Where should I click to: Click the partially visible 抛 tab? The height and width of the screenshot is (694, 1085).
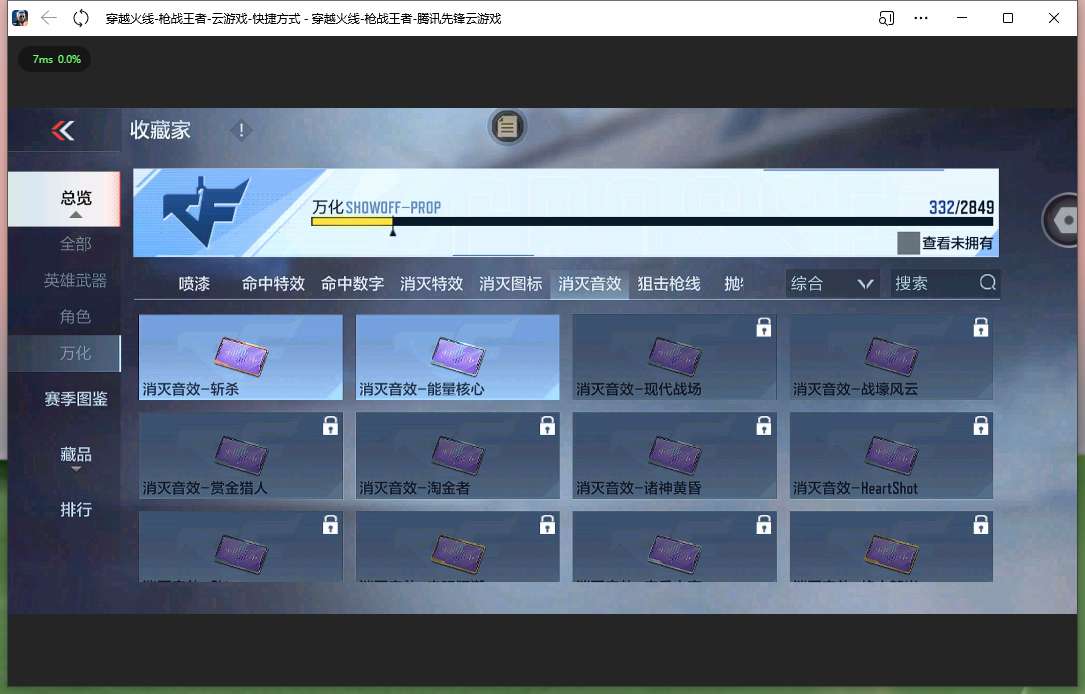point(733,284)
